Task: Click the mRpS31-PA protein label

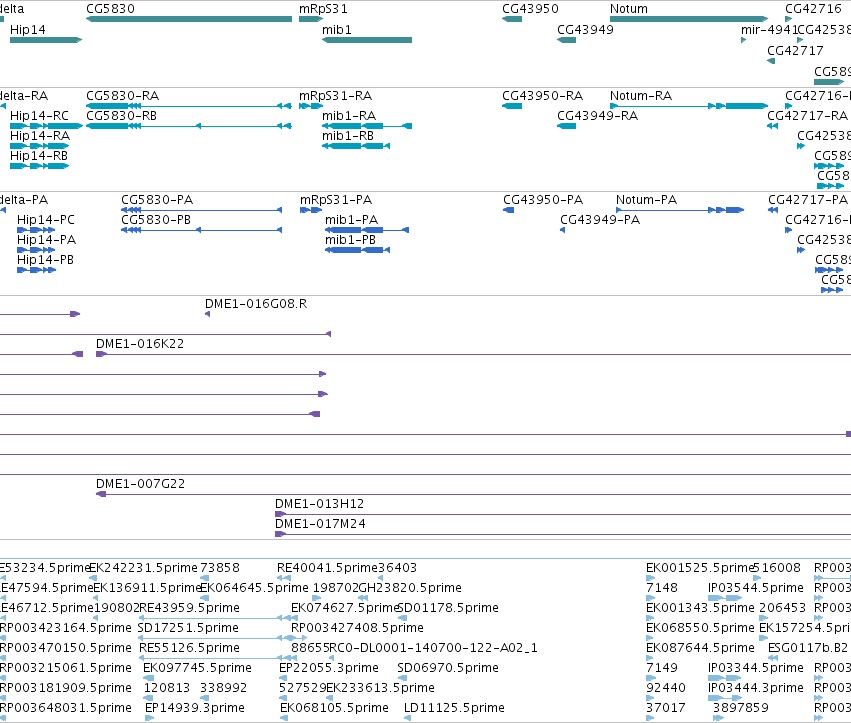Action: point(336,200)
